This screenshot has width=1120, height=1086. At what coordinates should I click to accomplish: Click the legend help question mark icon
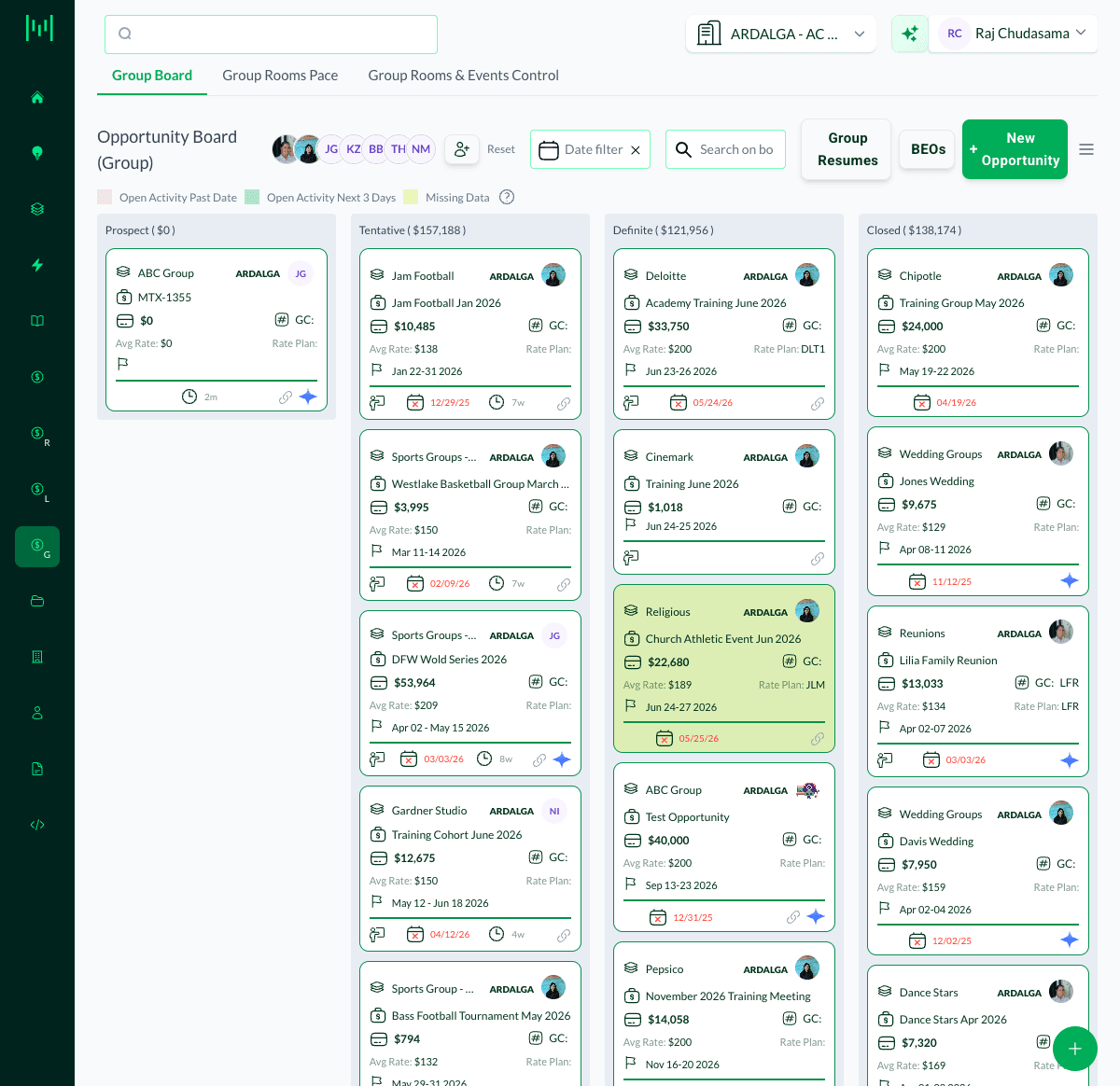(507, 197)
